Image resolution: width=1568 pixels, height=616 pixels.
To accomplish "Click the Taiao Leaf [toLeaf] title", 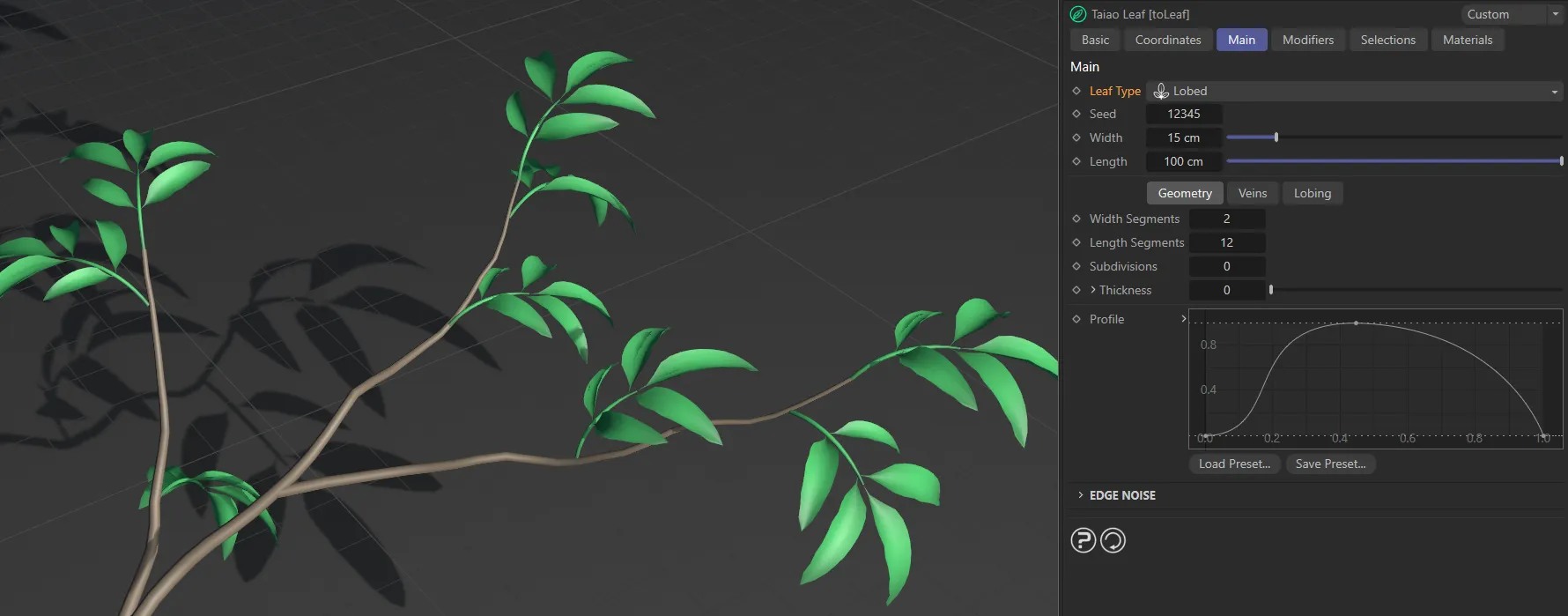I will click(1140, 14).
